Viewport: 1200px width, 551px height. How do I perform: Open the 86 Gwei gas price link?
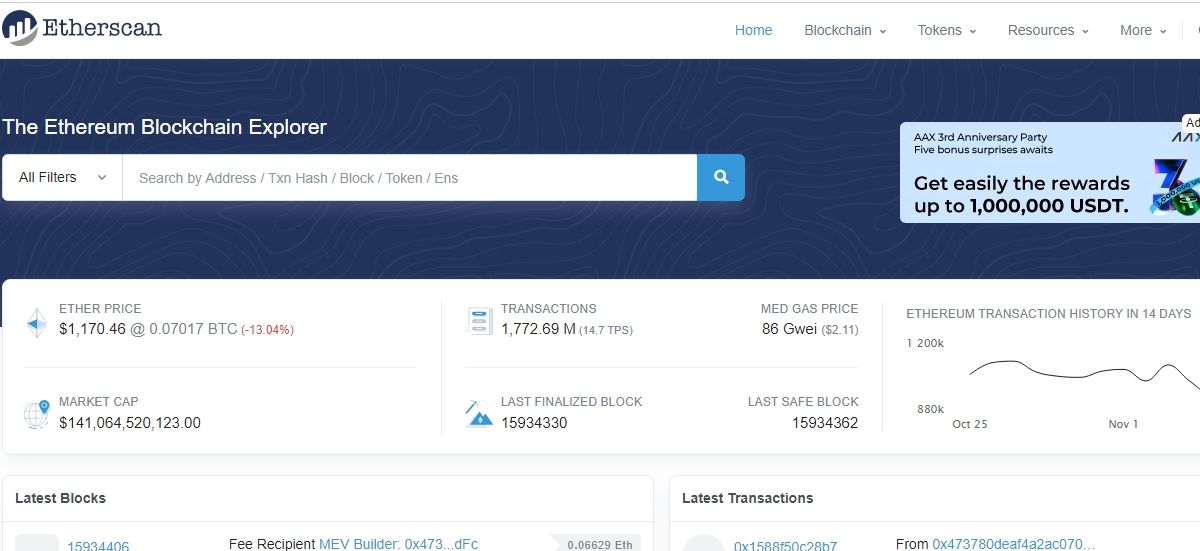pos(789,328)
